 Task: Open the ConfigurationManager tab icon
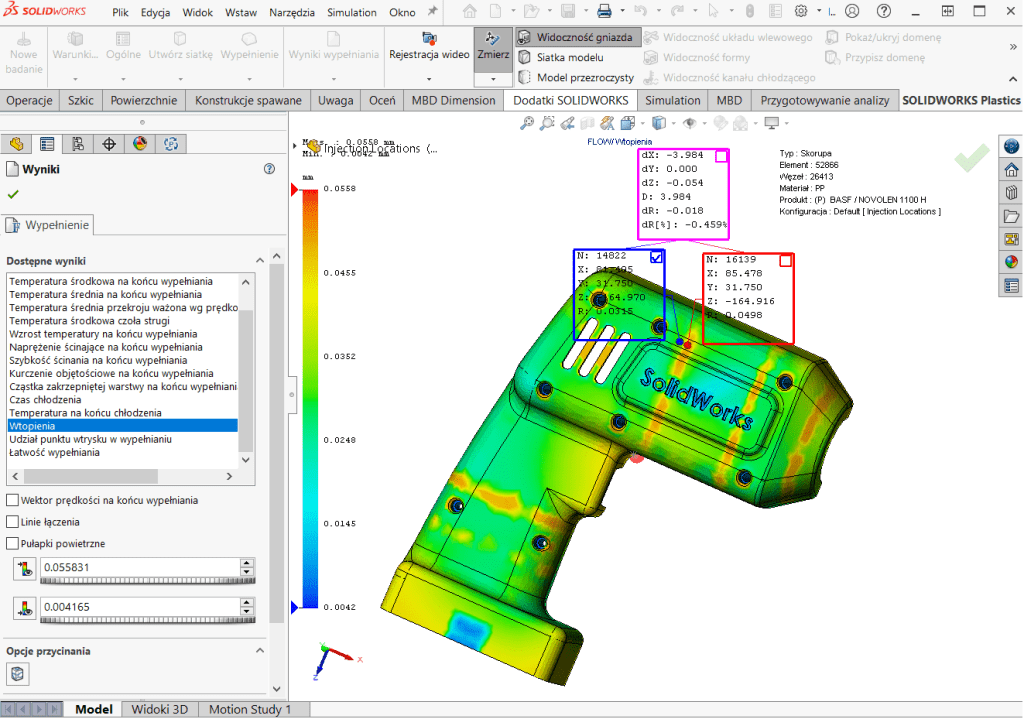78,144
